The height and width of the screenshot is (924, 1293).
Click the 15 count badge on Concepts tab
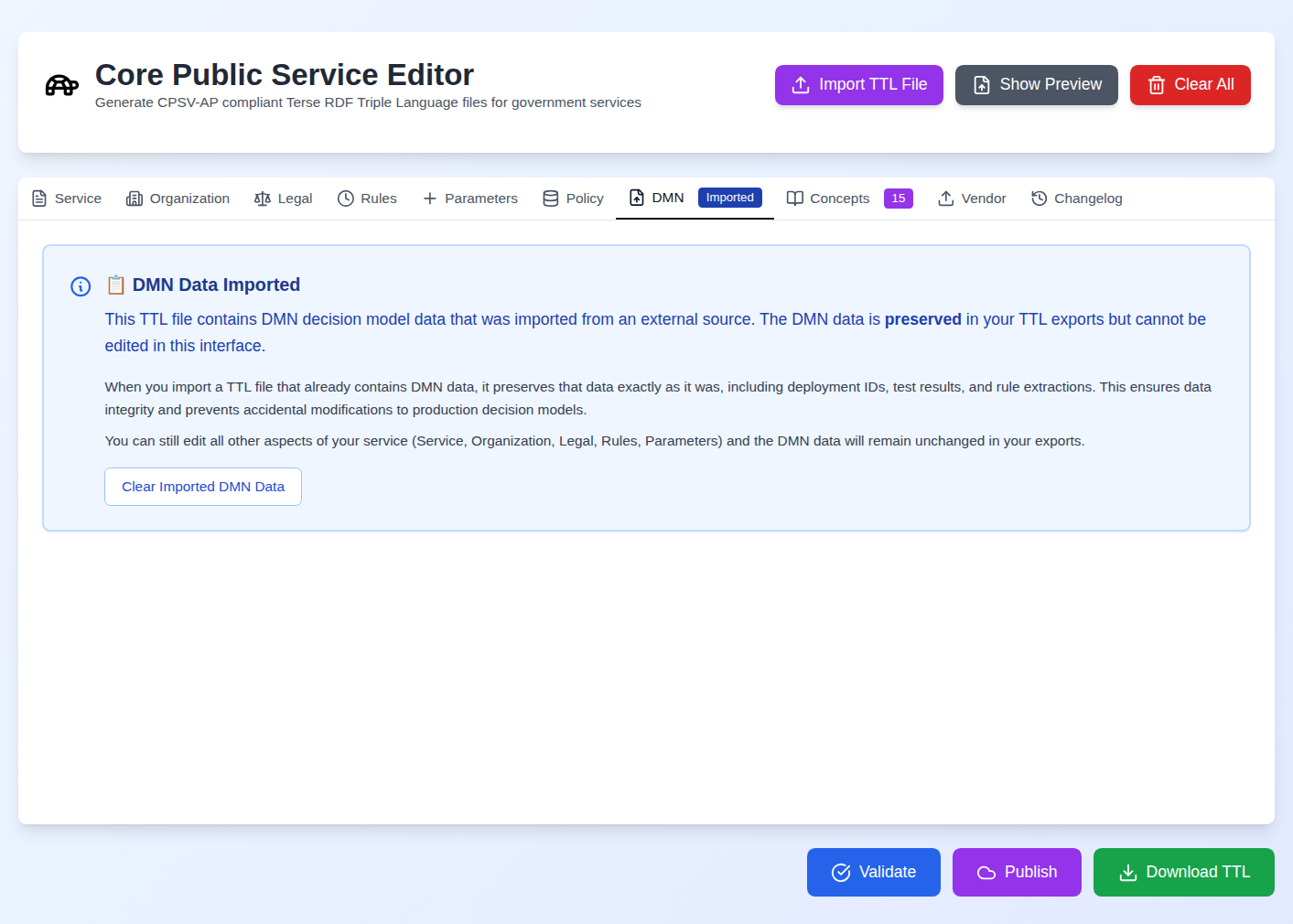click(898, 198)
